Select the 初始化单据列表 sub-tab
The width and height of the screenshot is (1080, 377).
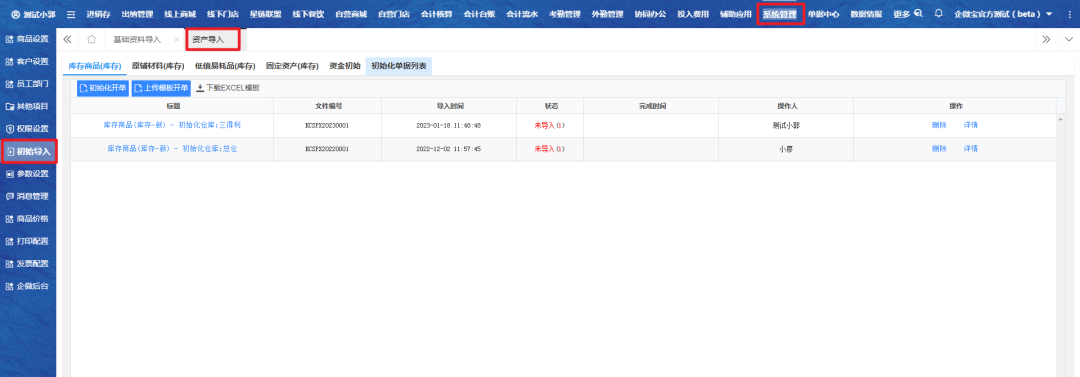(399, 66)
